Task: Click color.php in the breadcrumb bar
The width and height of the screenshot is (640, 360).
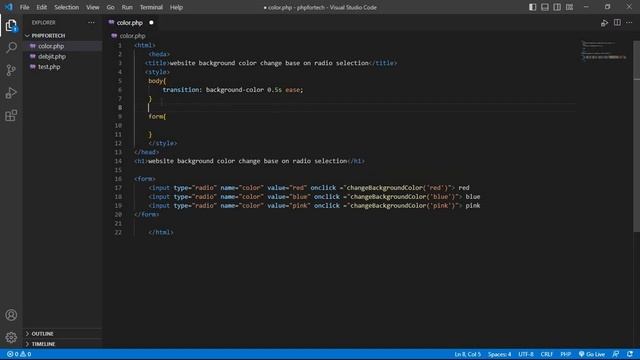Action: coord(132,36)
